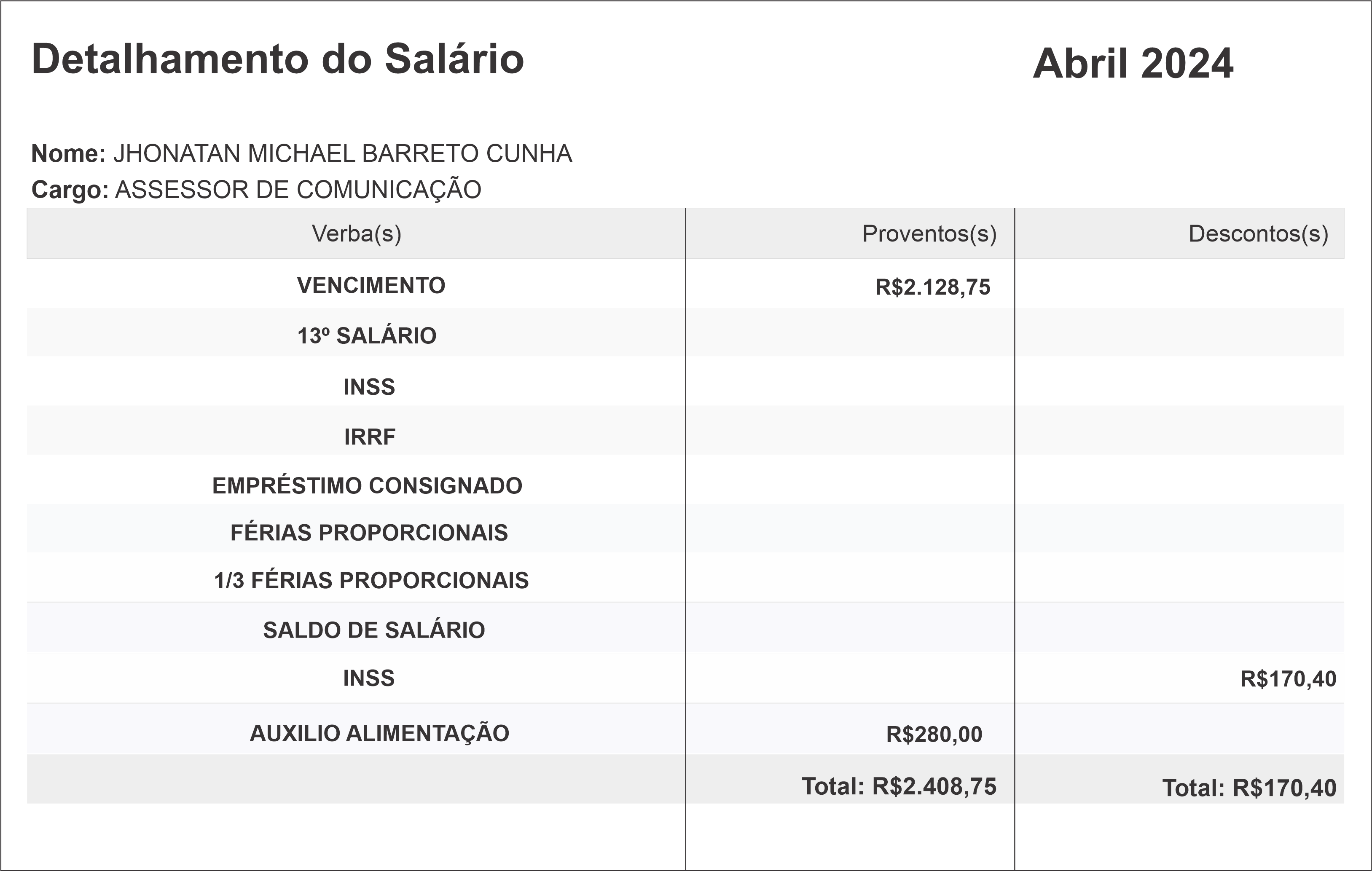This screenshot has width=1372, height=871.
Task: Select the EMPRÉSTIMO CONSIGNADO row label
Action: [x=367, y=486]
